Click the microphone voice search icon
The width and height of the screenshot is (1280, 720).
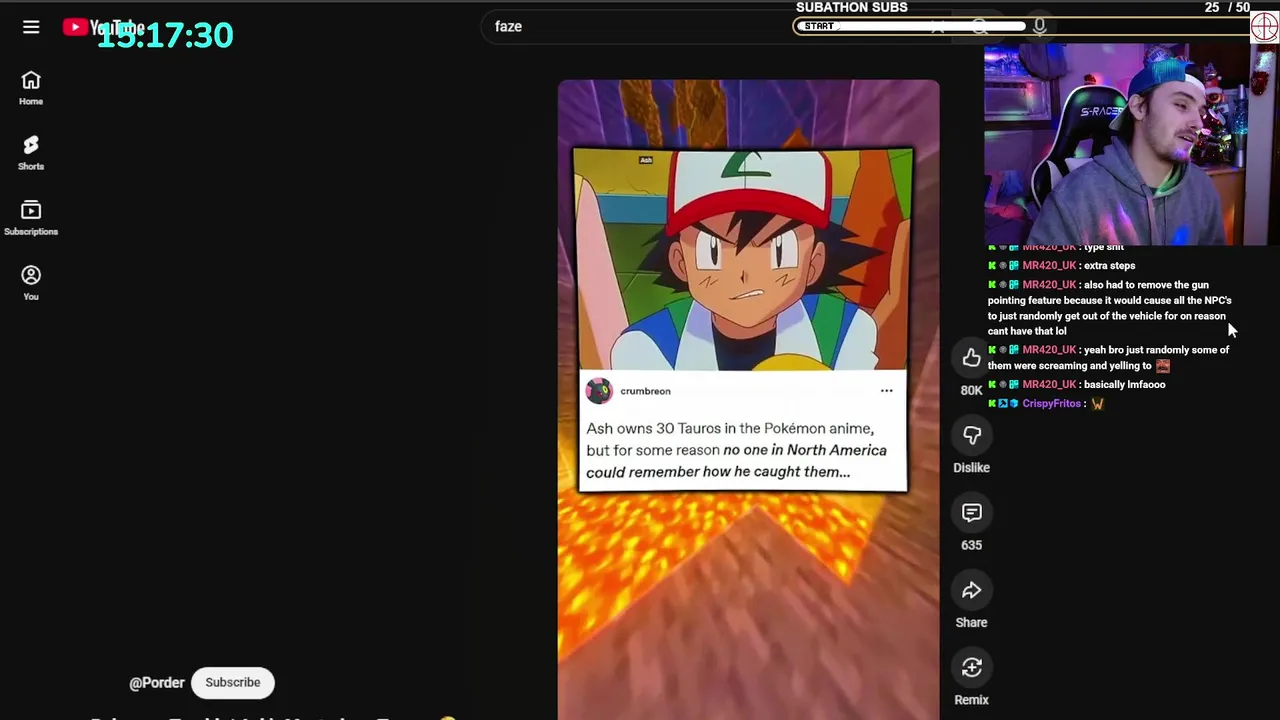click(x=1040, y=27)
